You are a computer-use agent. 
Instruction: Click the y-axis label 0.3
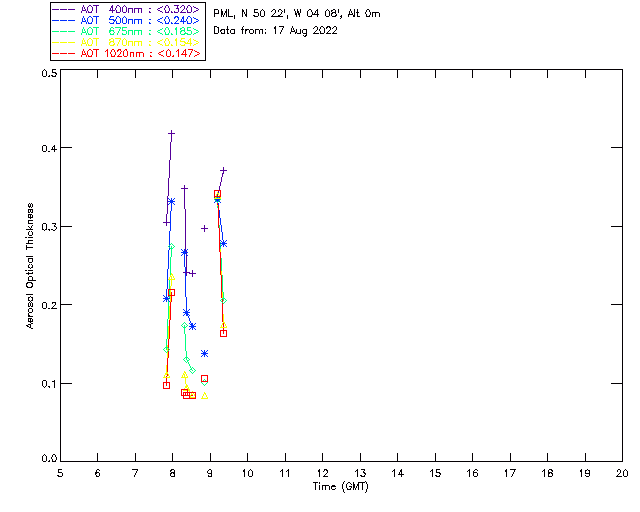(49, 227)
